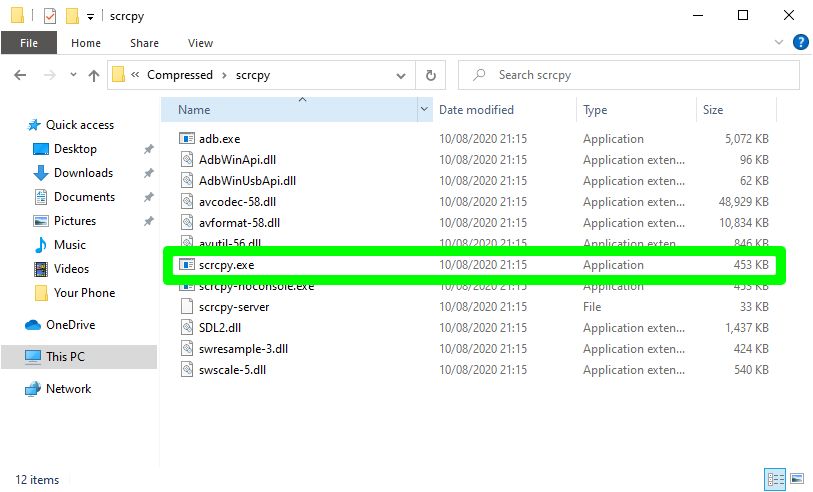The image size is (813, 492).
Task: Click the New folder quick access toolbar icon
Action: 72,16
